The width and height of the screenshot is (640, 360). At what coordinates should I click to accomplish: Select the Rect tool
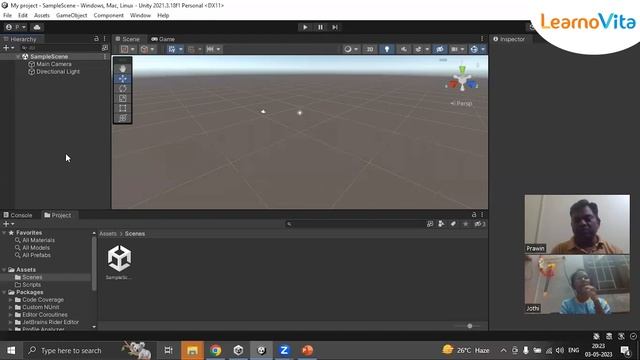pyautogui.click(x=122, y=108)
